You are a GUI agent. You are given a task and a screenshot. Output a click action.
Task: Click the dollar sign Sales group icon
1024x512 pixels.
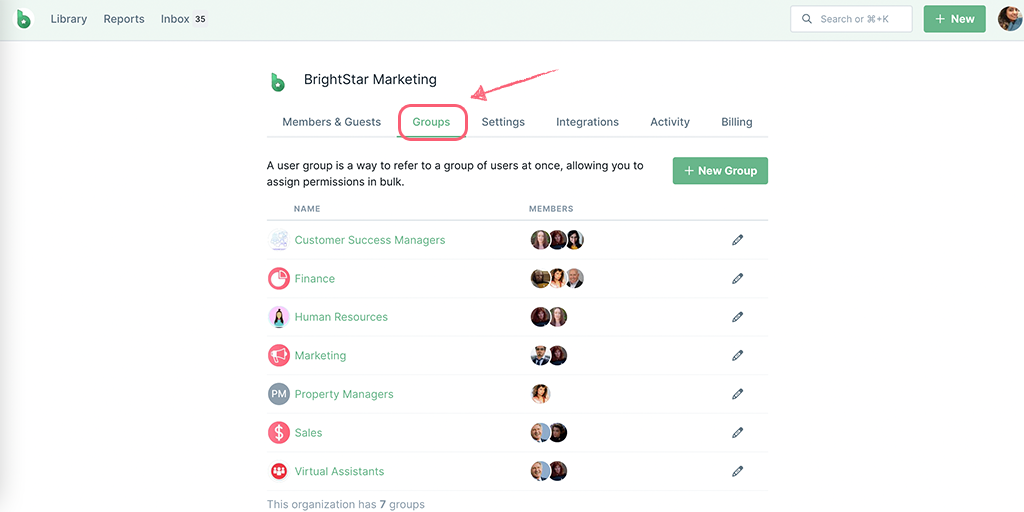pyautogui.click(x=279, y=433)
